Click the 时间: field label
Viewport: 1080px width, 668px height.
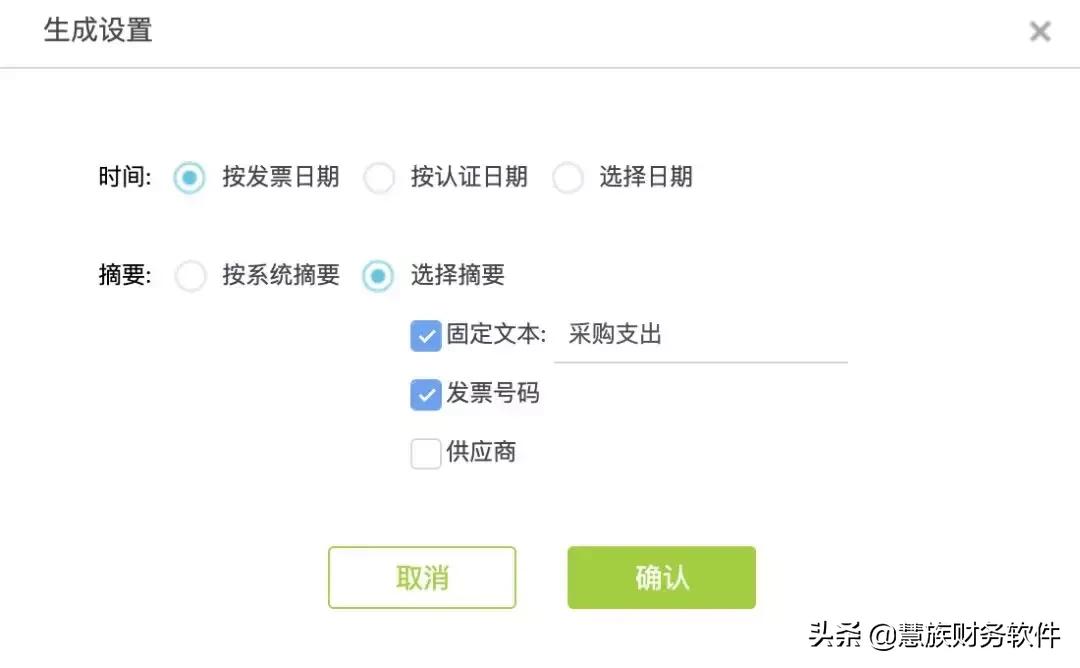(124, 177)
